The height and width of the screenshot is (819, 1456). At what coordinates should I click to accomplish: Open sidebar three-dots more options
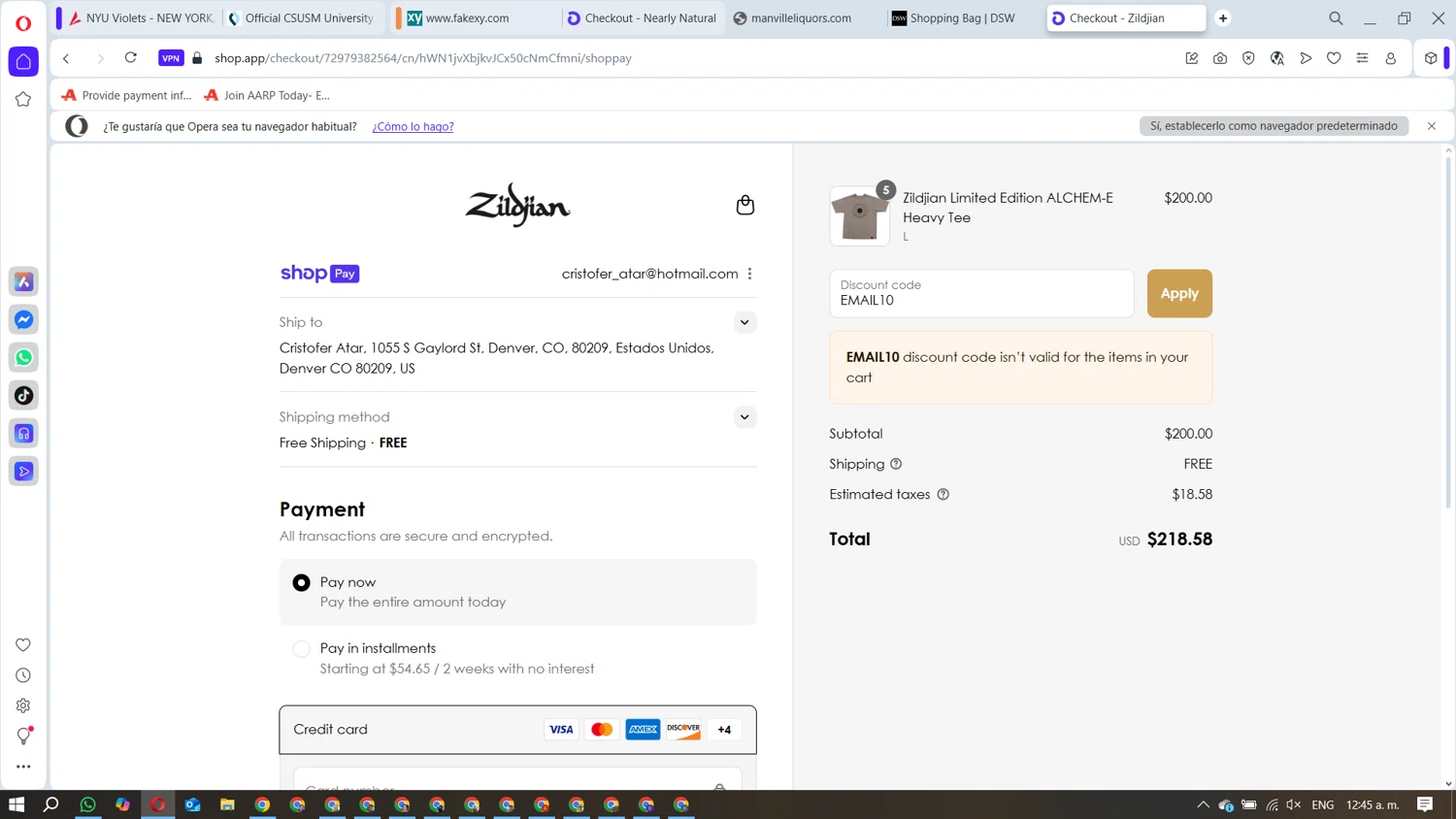point(23,767)
